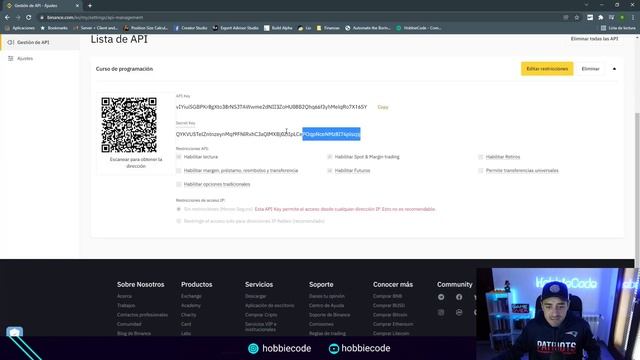
Task: Select the Gestión de API - Ajustes tab
Action: click(x=40, y=6)
